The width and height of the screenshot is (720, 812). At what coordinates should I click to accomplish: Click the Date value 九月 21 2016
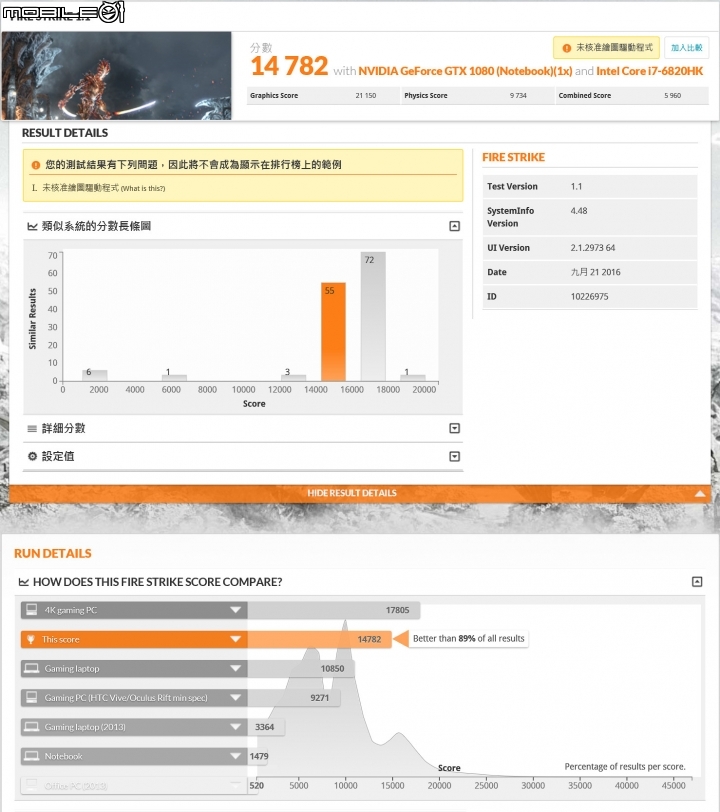pos(595,272)
